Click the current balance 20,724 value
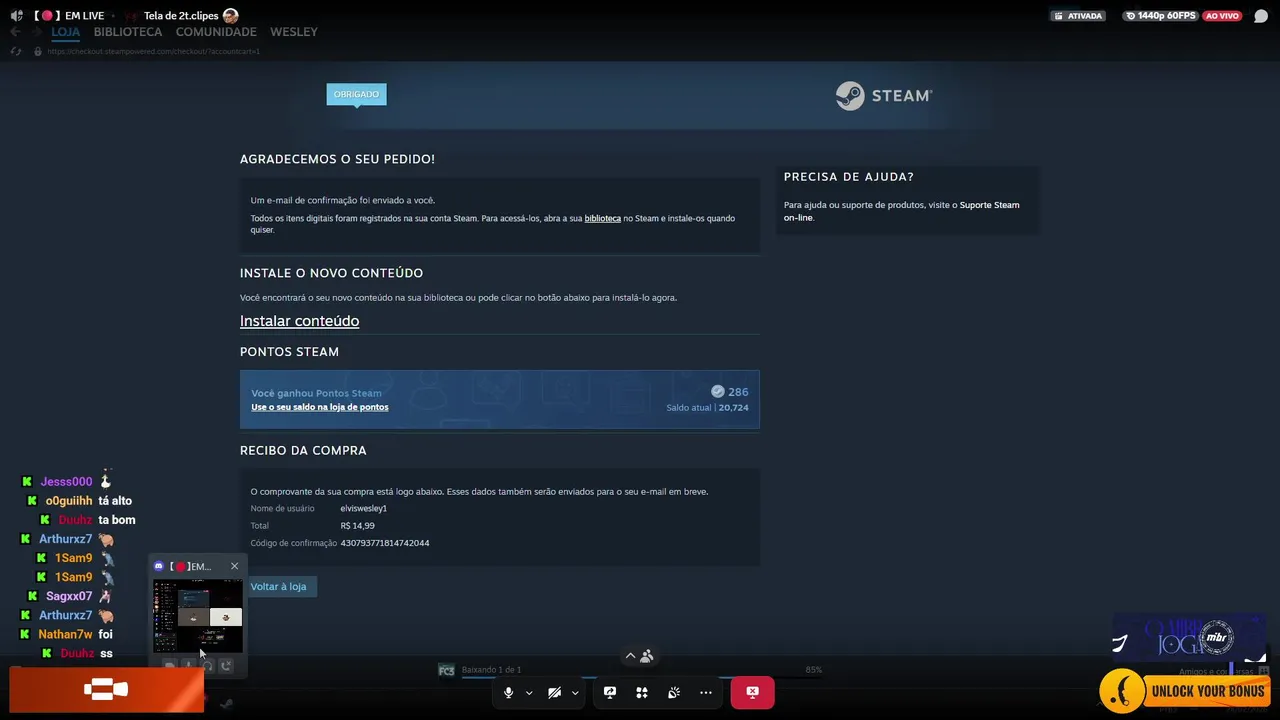Viewport: 1280px width, 720px height. pyautogui.click(x=733, y=408)
